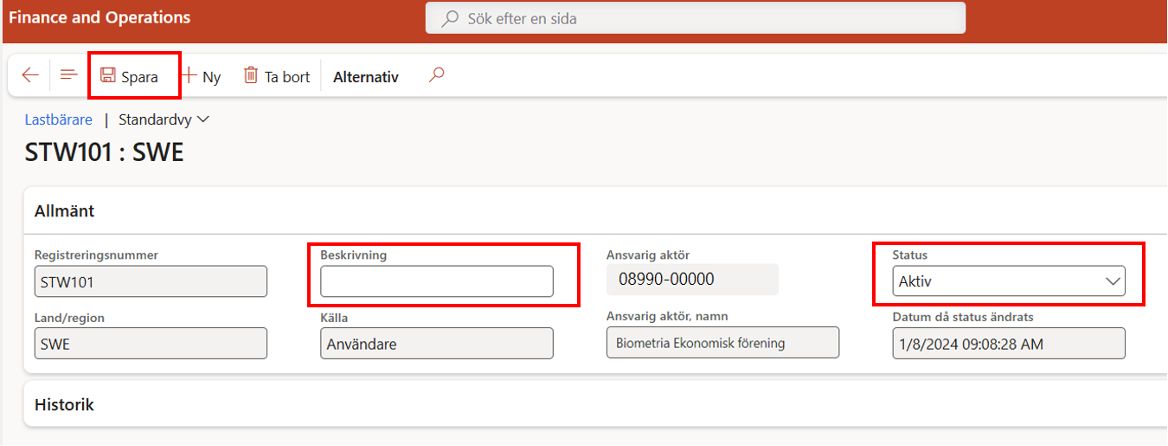Expand the Standardvy view selector
The width and height of the screenshot is (1168, 446).
pos(165,119)
